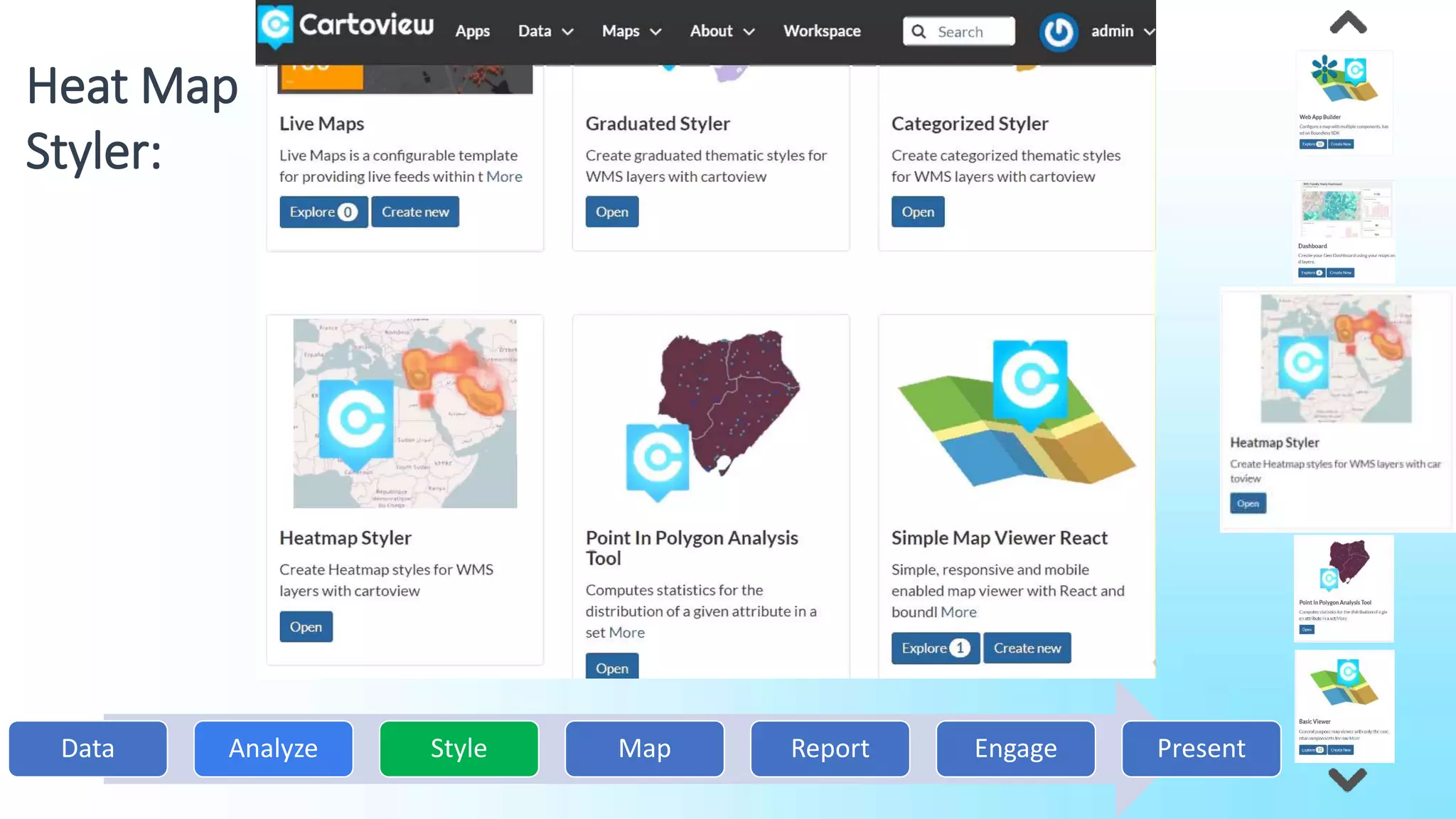Focus the Search input field

click(x=959, y=31)
